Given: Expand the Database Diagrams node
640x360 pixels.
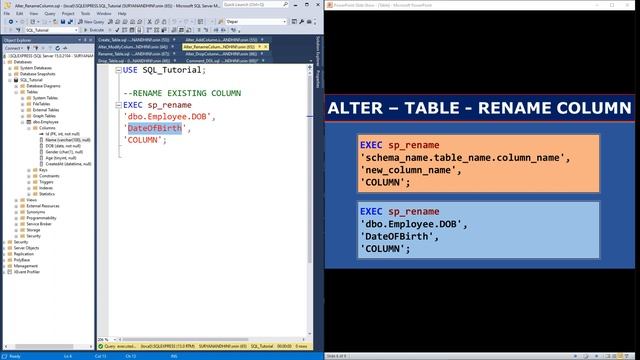Looking at the screenshot, I should [16, 86].
